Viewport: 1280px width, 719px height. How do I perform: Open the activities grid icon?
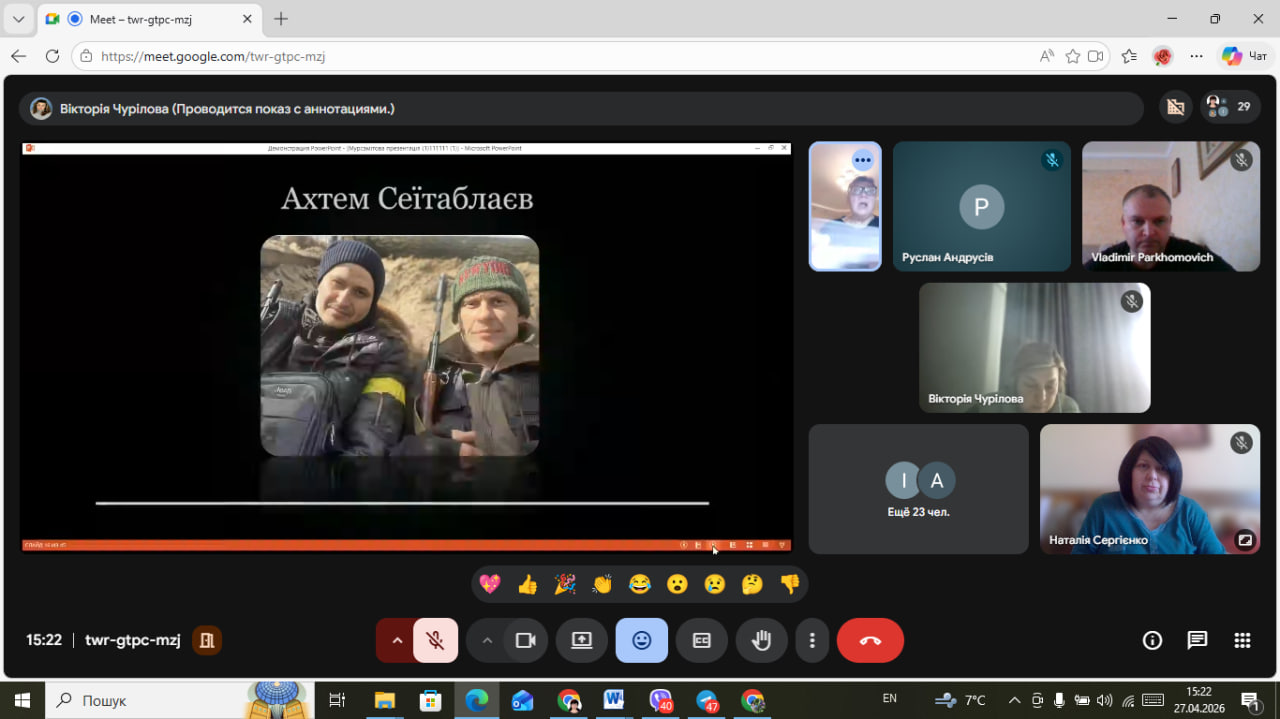tap(1242, 641)
